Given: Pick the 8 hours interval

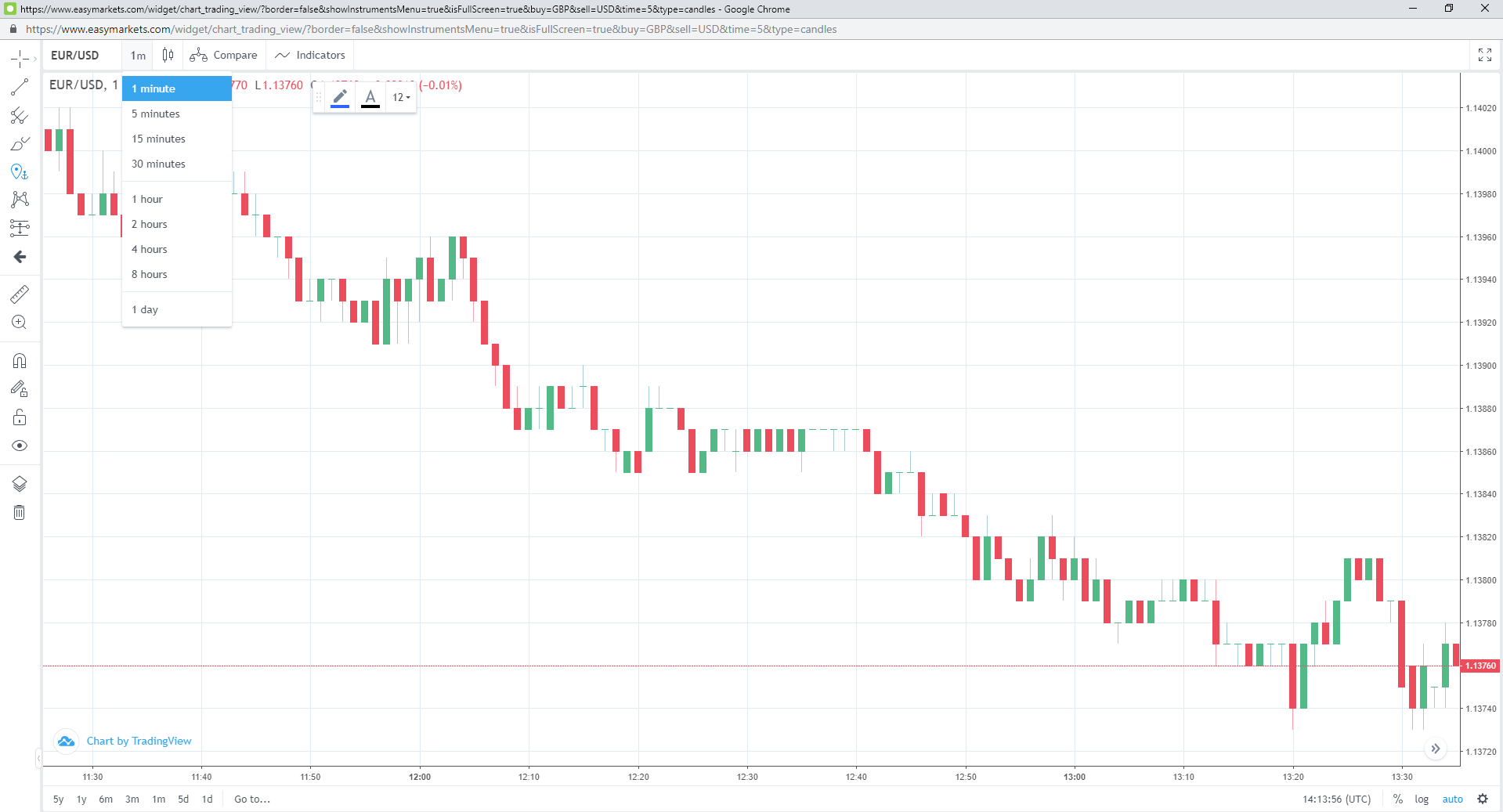Looking at the screenshot, I should coord(177,274).
